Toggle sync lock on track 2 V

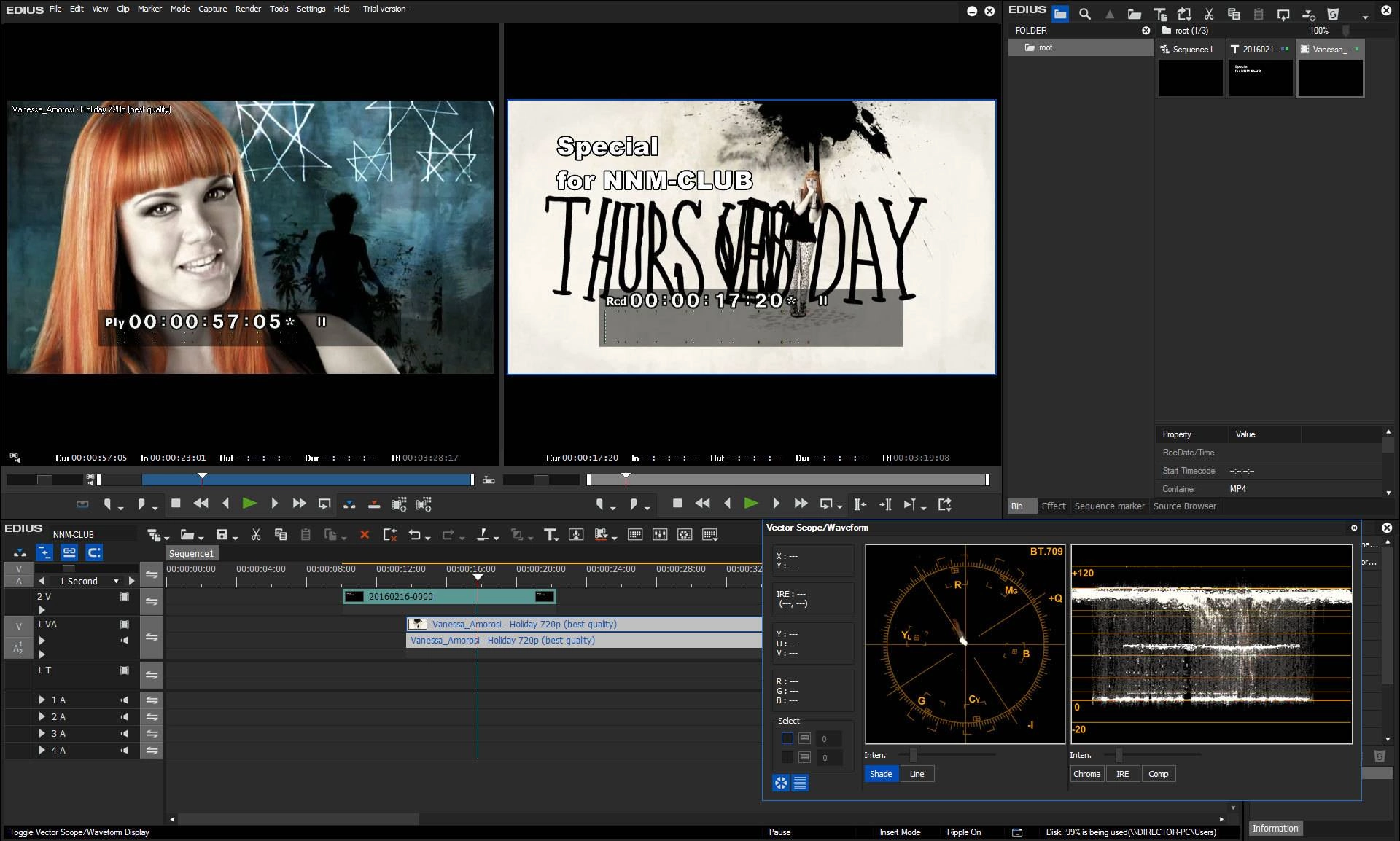pyautogui.click(x=152, y=601)
